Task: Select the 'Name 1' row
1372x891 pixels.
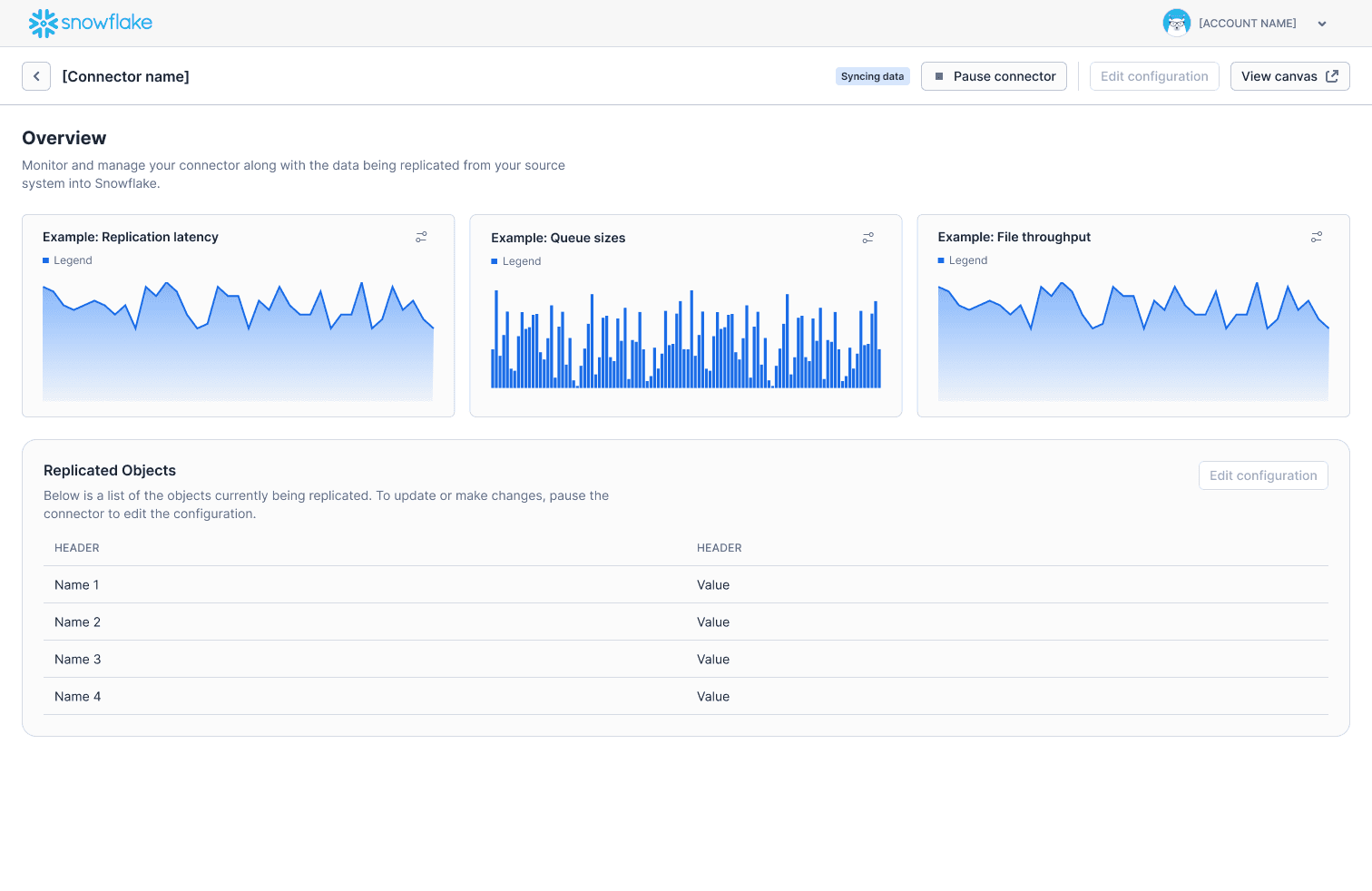Action: pos(686,585)
